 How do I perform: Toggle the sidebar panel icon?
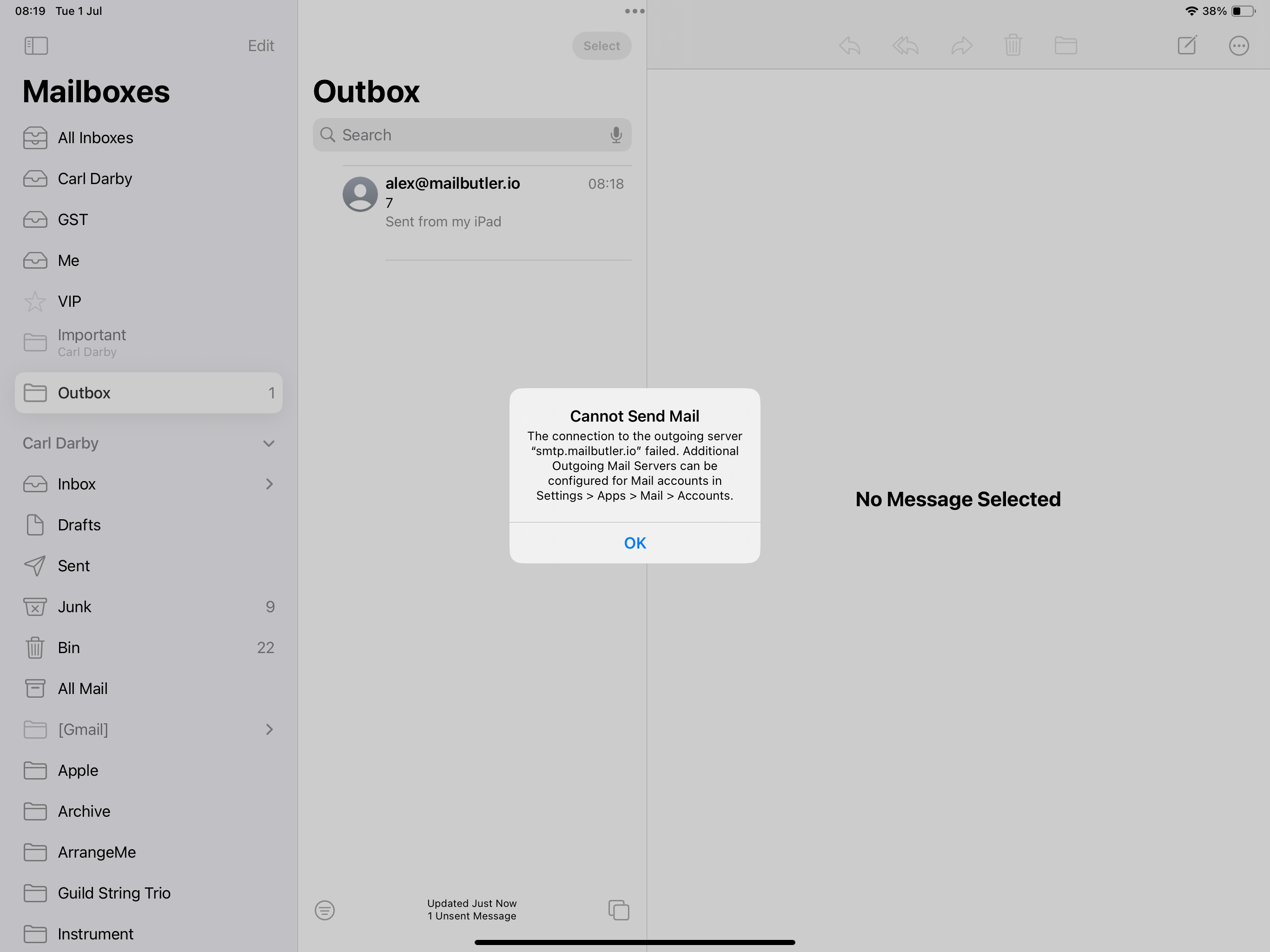pos(36,46)
